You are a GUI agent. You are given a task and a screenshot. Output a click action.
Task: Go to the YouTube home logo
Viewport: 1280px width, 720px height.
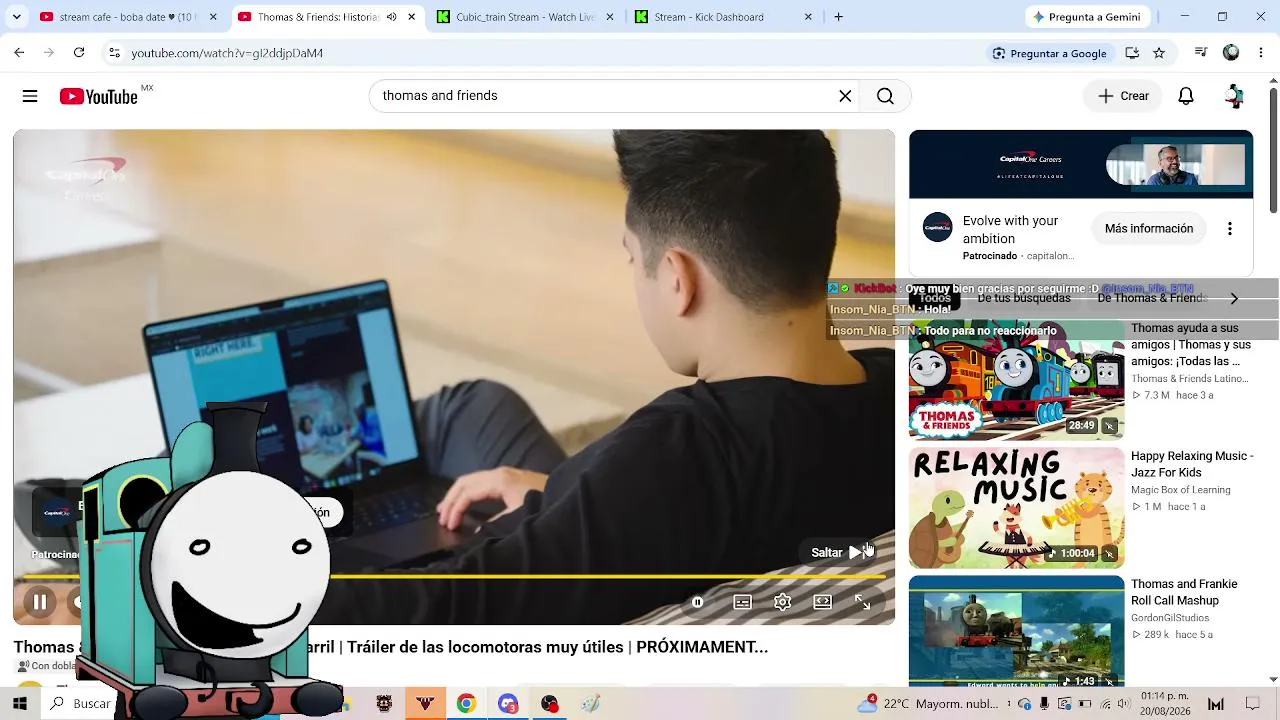pos(98,96)
